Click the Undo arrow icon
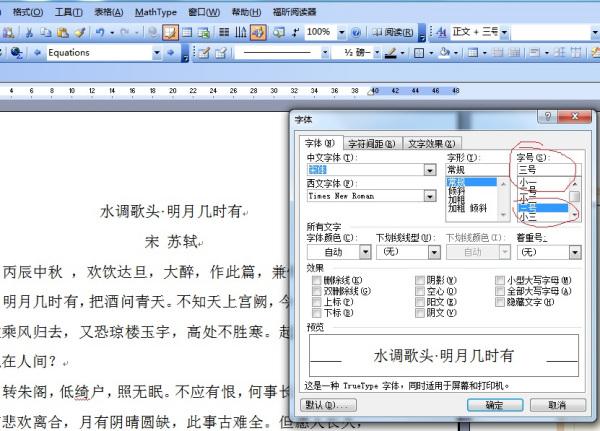Viewport: 600px width, 431px height. (x=100, y=32)
